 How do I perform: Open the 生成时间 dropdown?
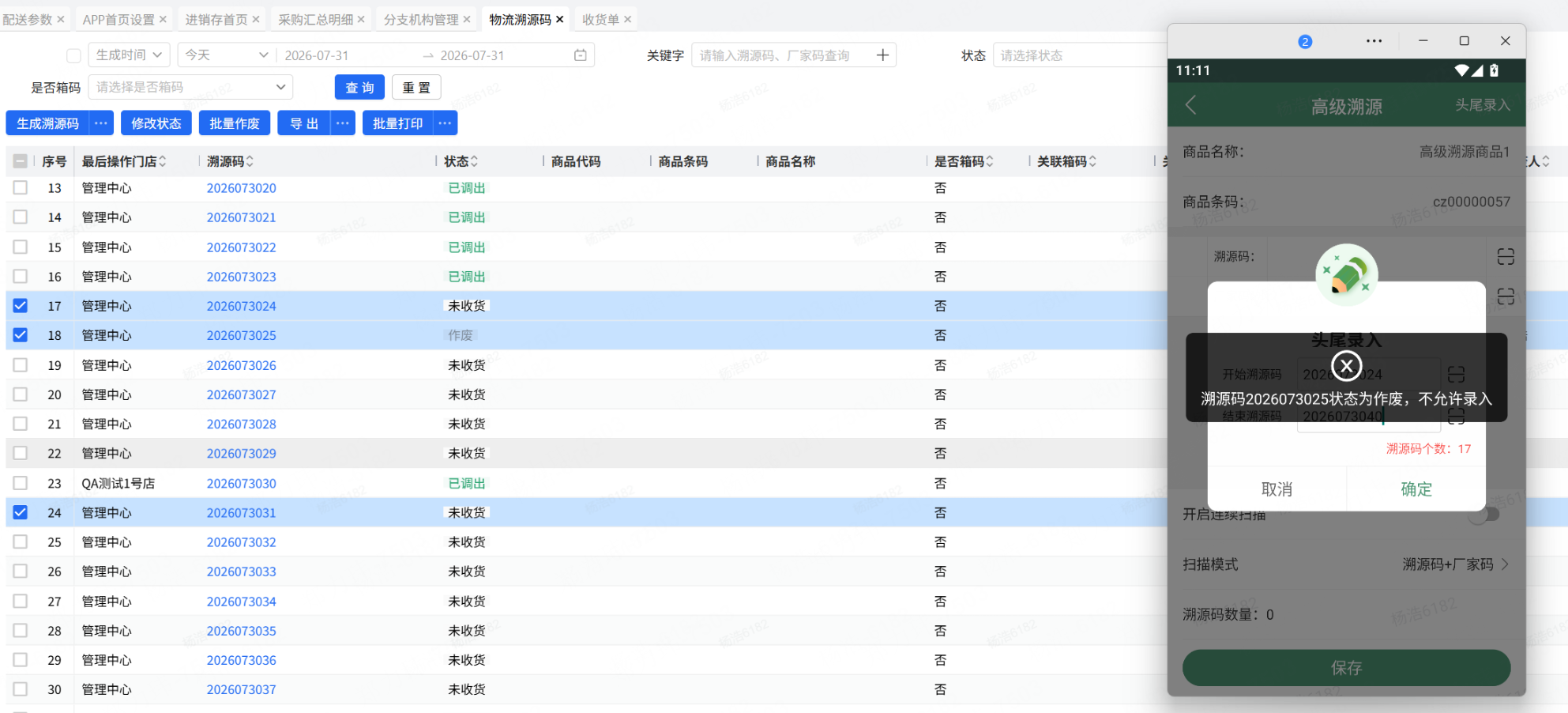pyautogui.click(x=129, y=55)
